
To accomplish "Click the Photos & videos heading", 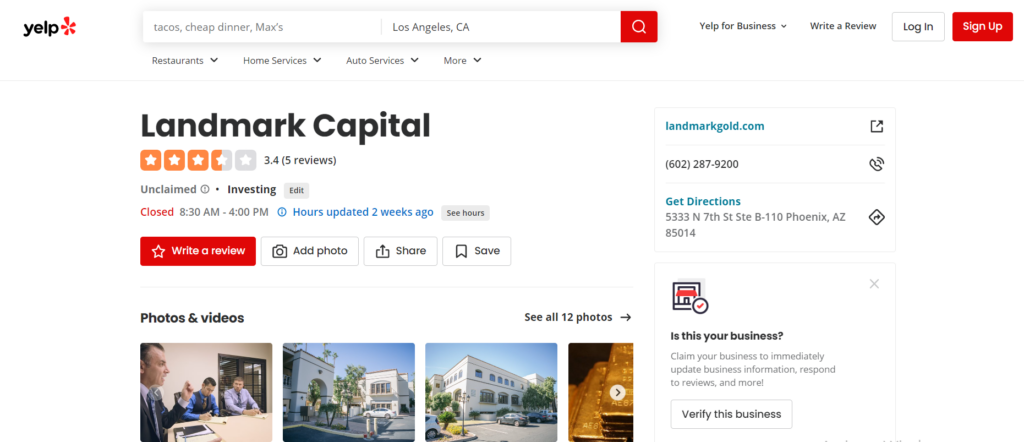I will pos(192,318).
